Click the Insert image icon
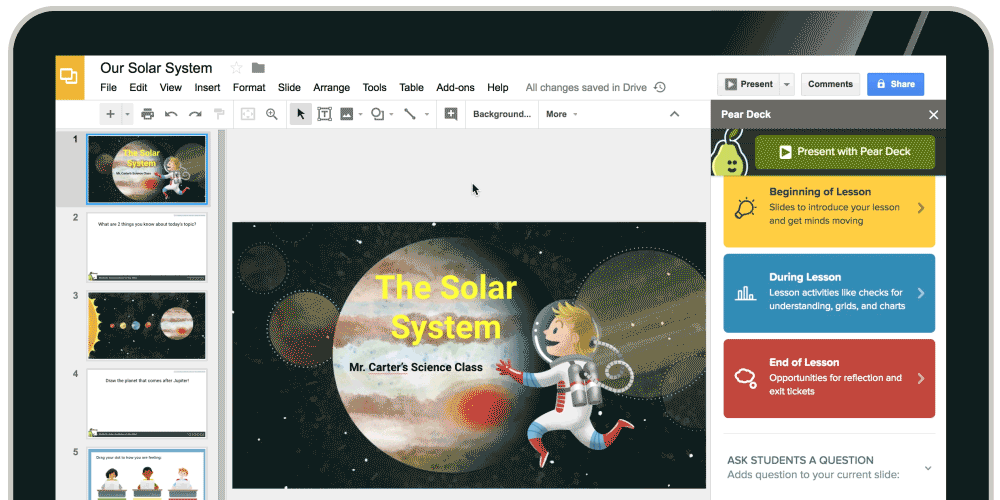The image size is (1000, 500). tap(346, 114)
